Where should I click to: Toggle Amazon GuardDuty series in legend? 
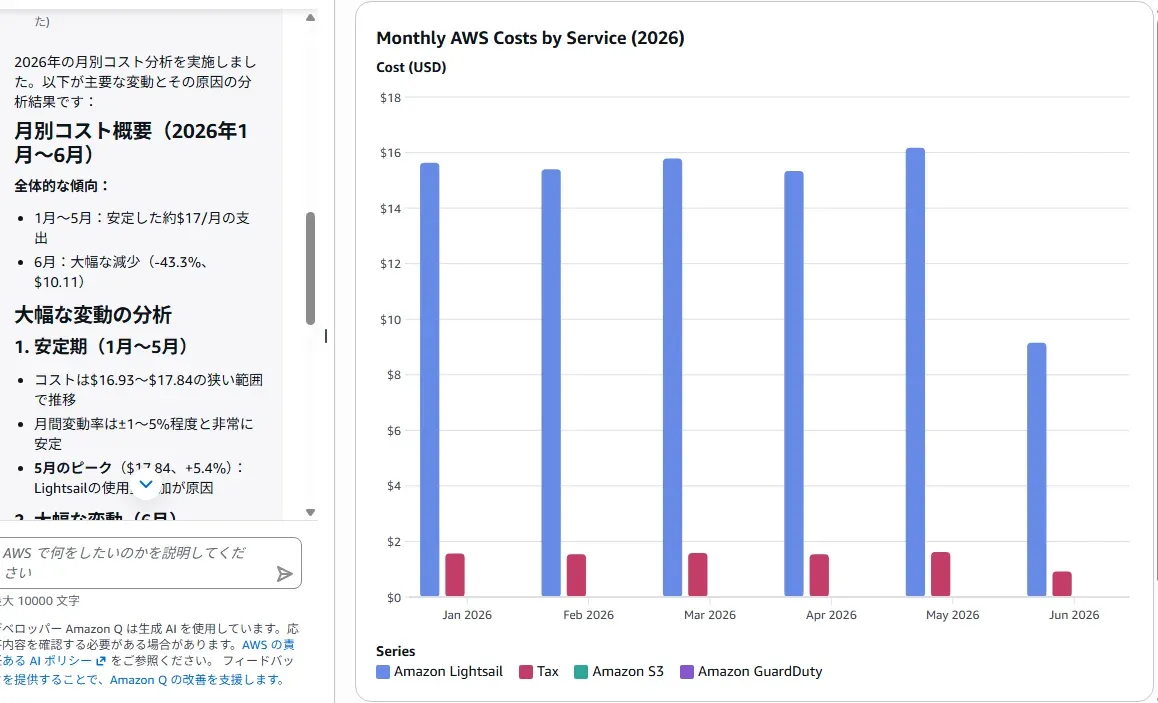point(750,671)
